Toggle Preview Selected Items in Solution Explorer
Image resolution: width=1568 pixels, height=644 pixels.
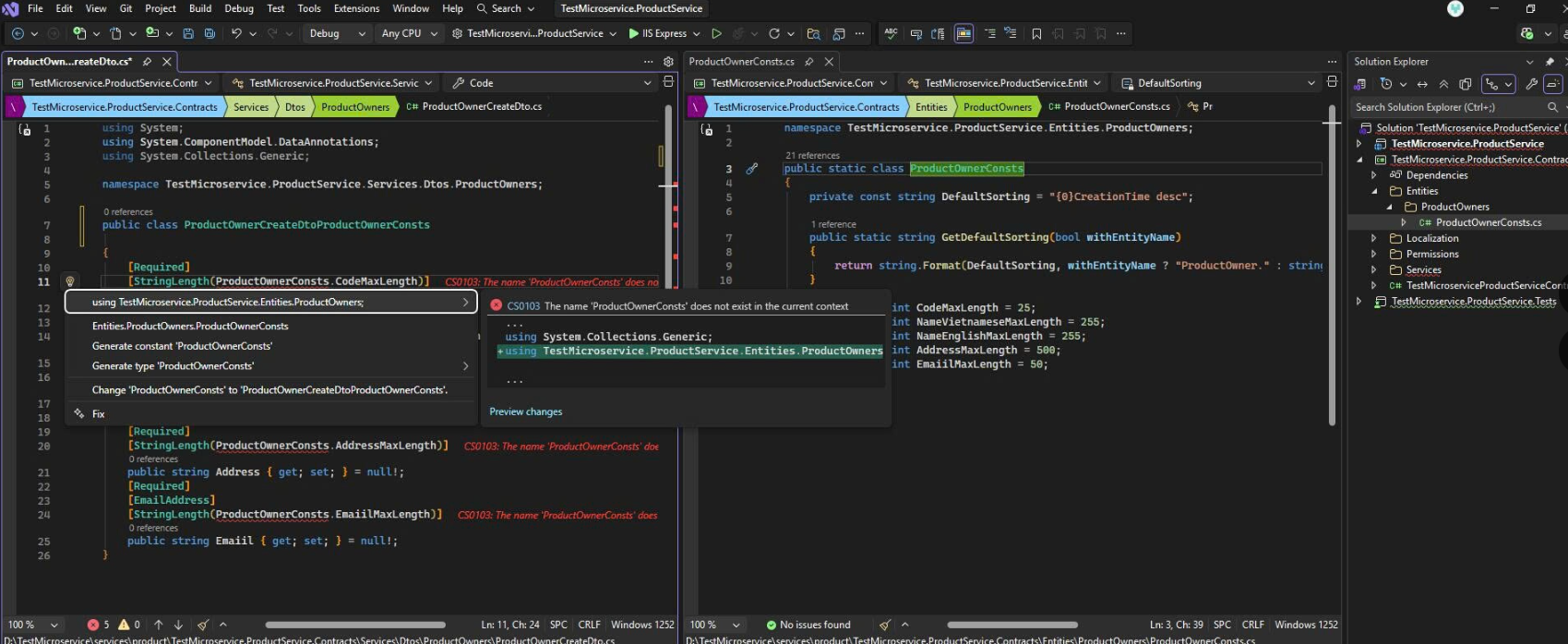tap(1553, 84)
